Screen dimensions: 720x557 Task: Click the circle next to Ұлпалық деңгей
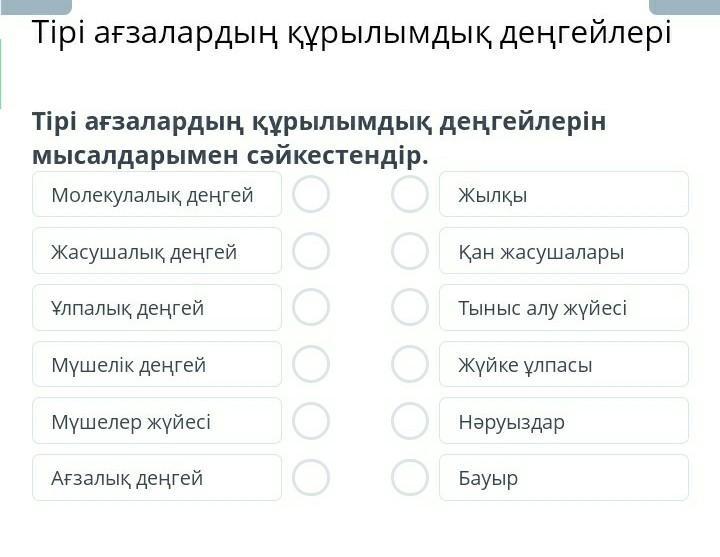tap(311, 307)
